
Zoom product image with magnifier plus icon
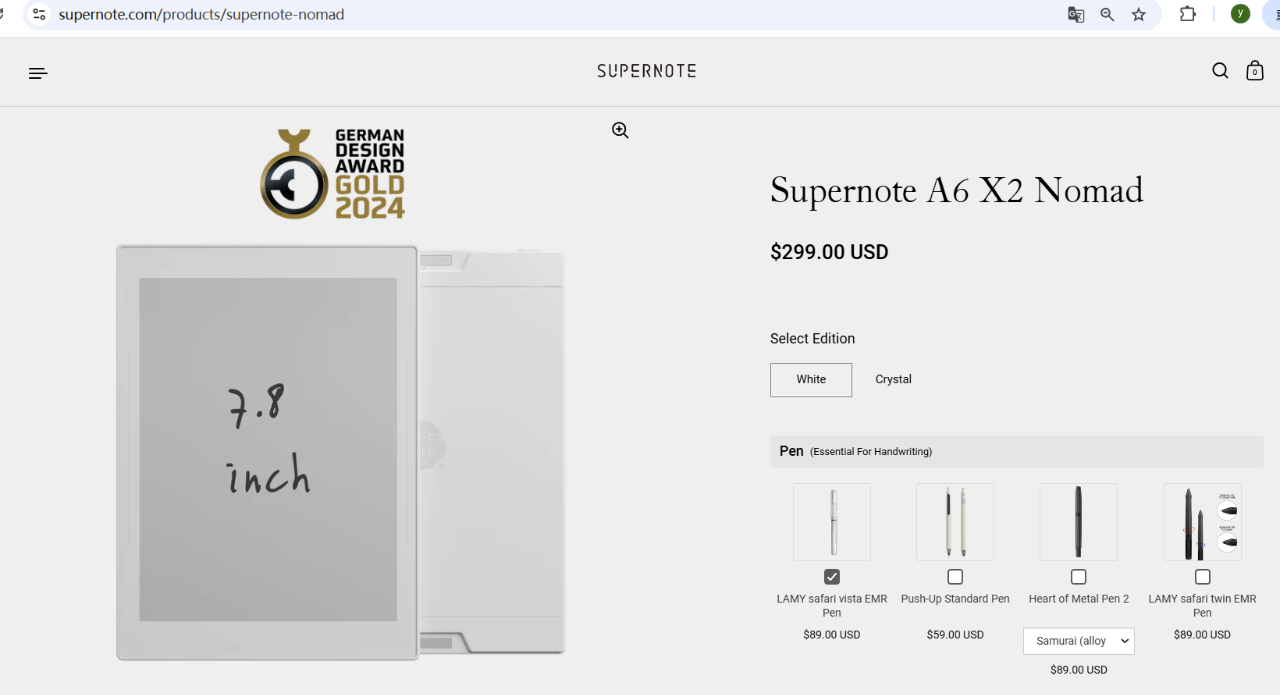pos(620,130)
